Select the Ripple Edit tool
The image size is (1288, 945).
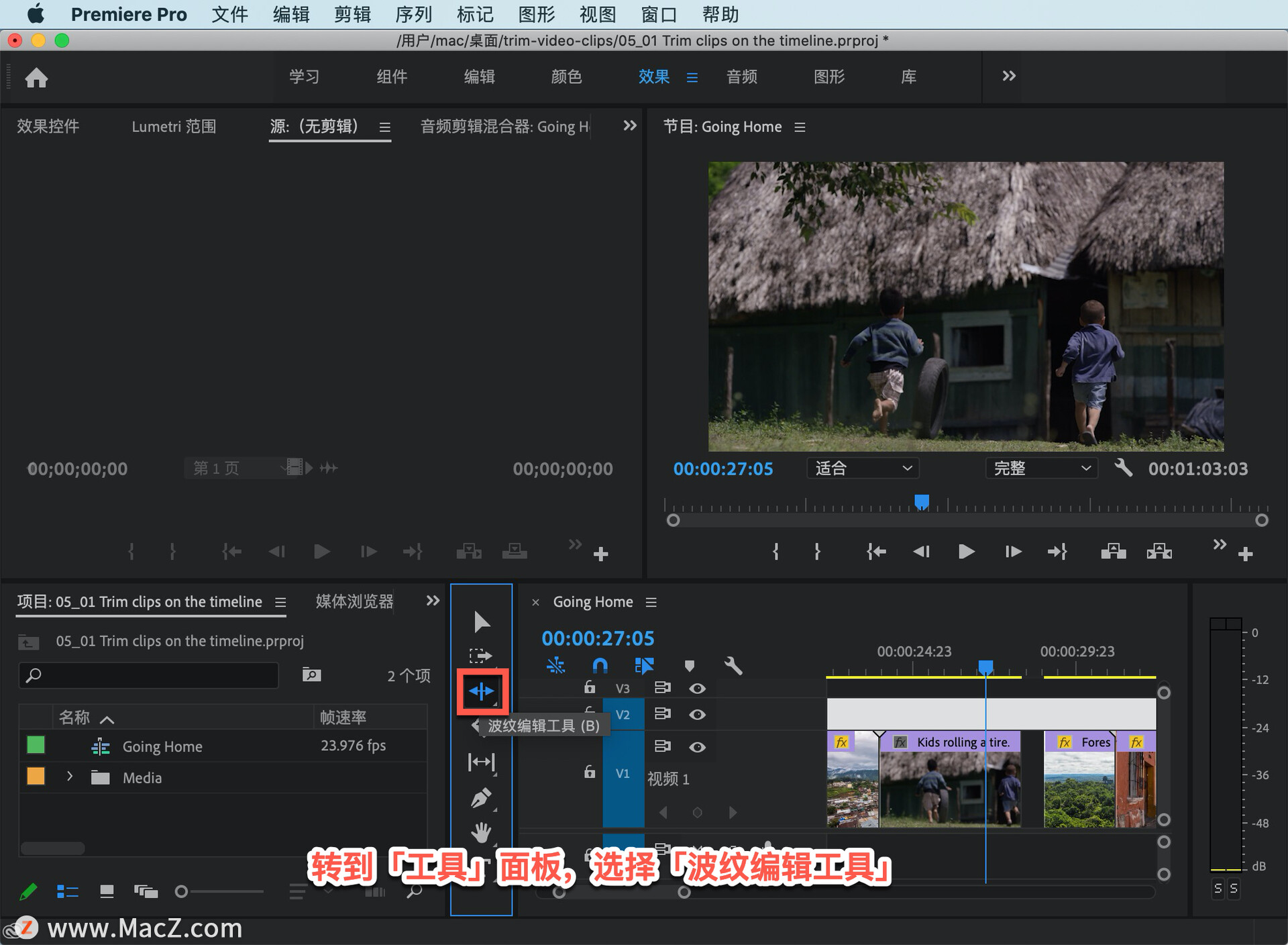(482, 691)
